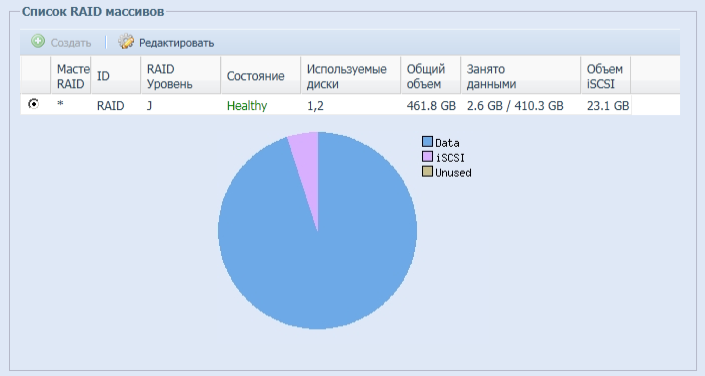
Task: Click the Master RAID asterisk cell
Action: 60,105
